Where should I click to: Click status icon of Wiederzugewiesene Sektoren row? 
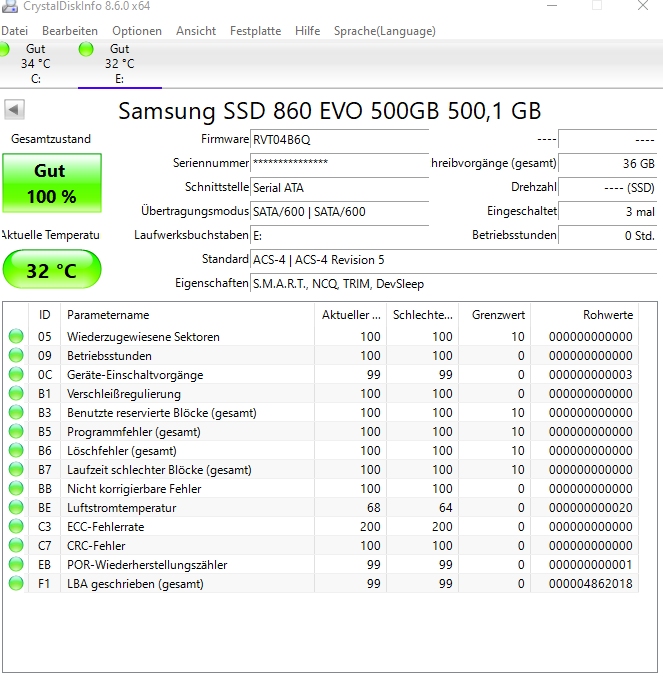(16, 337)
